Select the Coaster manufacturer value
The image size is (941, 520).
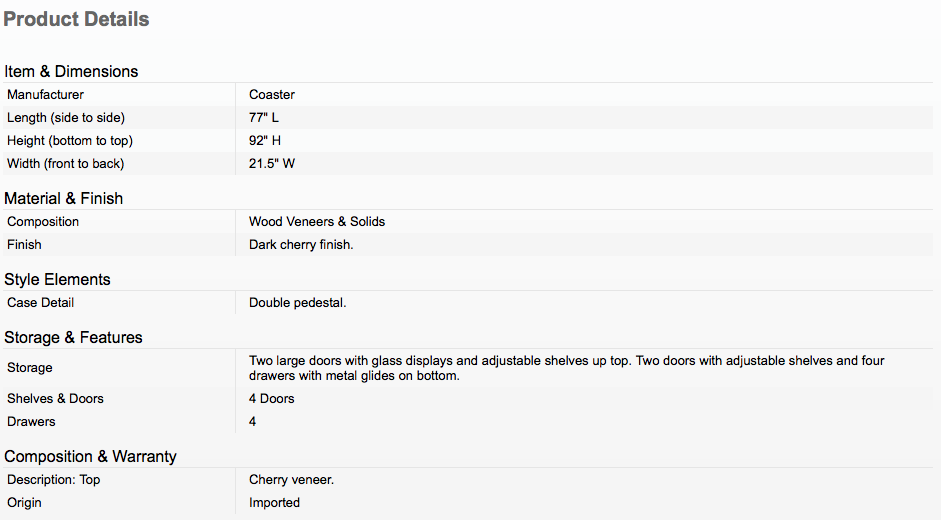click(272, 94)
